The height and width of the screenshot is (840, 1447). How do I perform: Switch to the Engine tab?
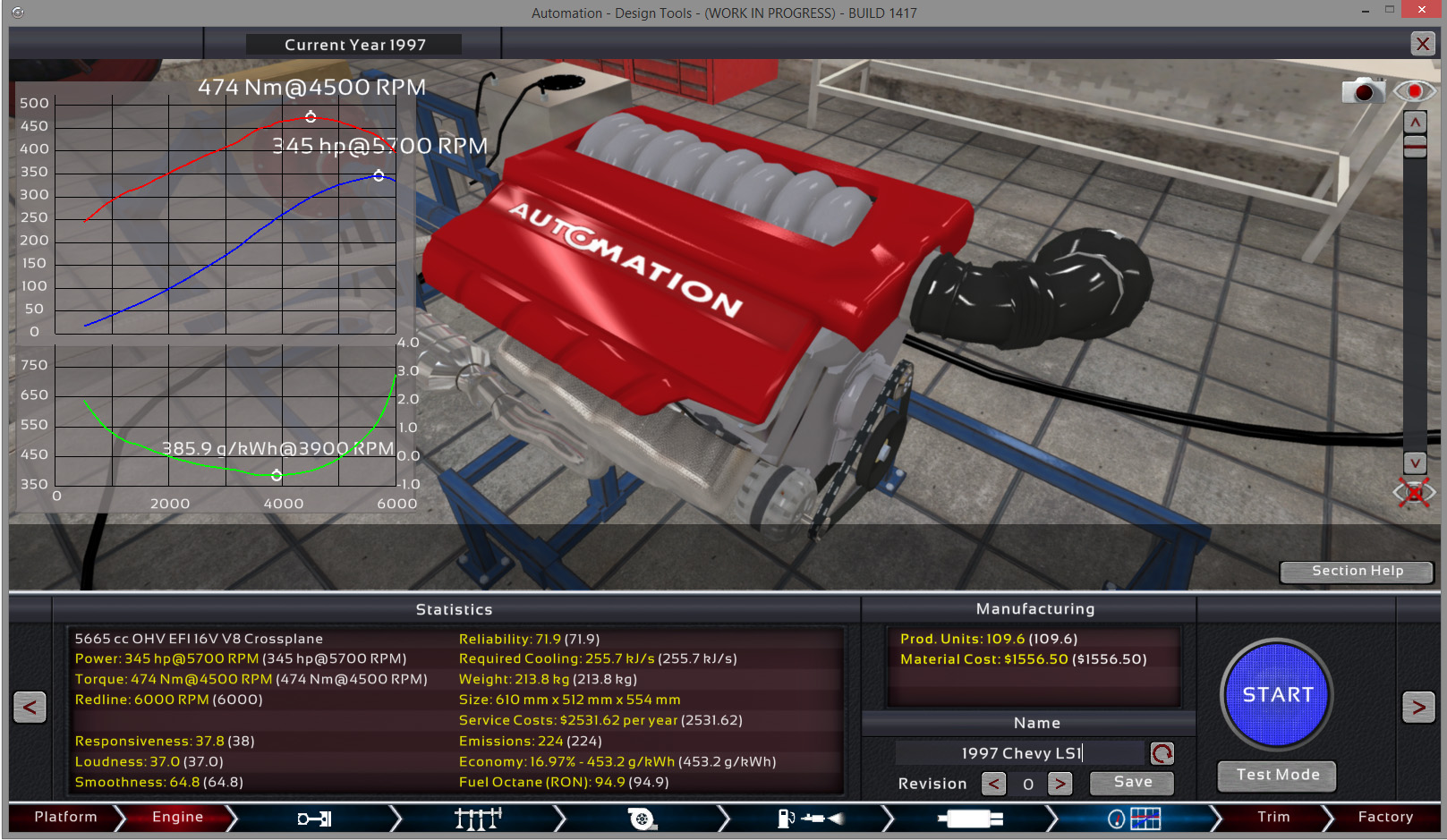point(177,818)
